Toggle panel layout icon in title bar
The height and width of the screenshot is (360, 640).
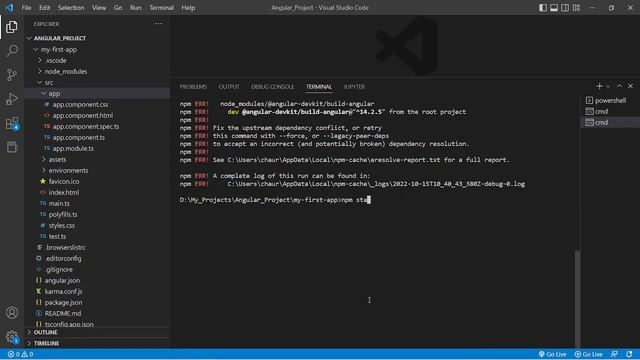554,8
